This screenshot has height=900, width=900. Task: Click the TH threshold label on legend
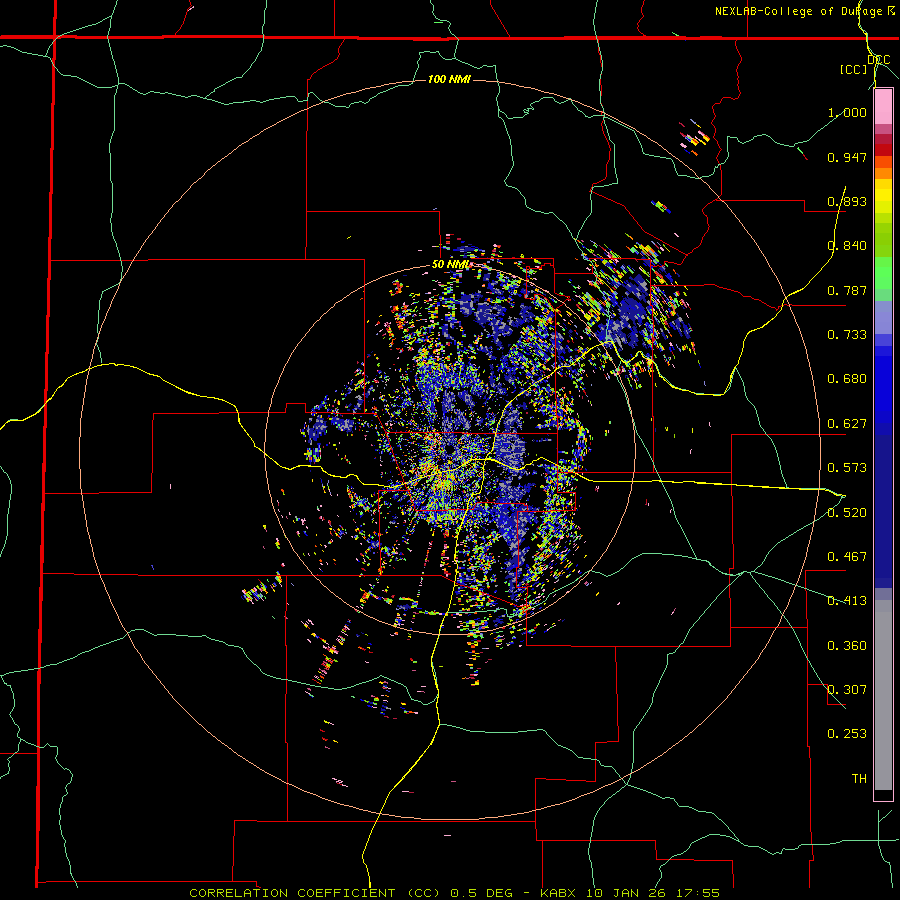click(859, 779)
